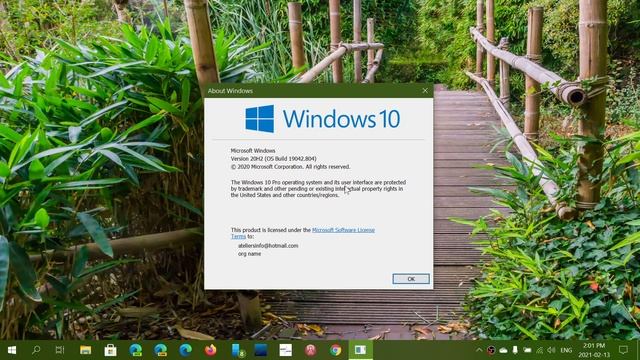Open the OneDrive cloud tray icon

click(503, 350)
